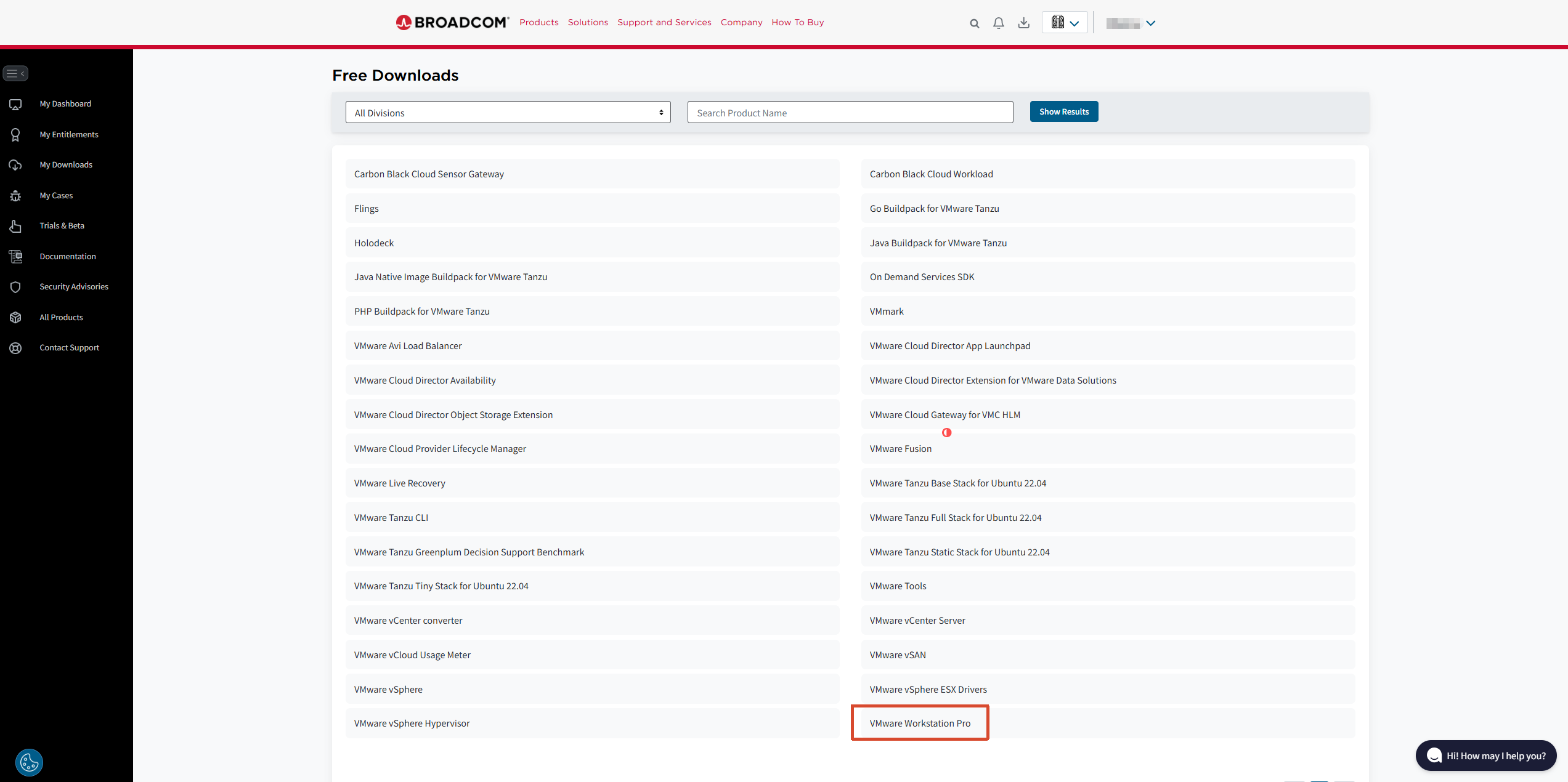Screen dimensions: 1568x782
Task: Open VMware Tanzu Greenplum Decision Support Benchmark
Action: click(593, 552)
